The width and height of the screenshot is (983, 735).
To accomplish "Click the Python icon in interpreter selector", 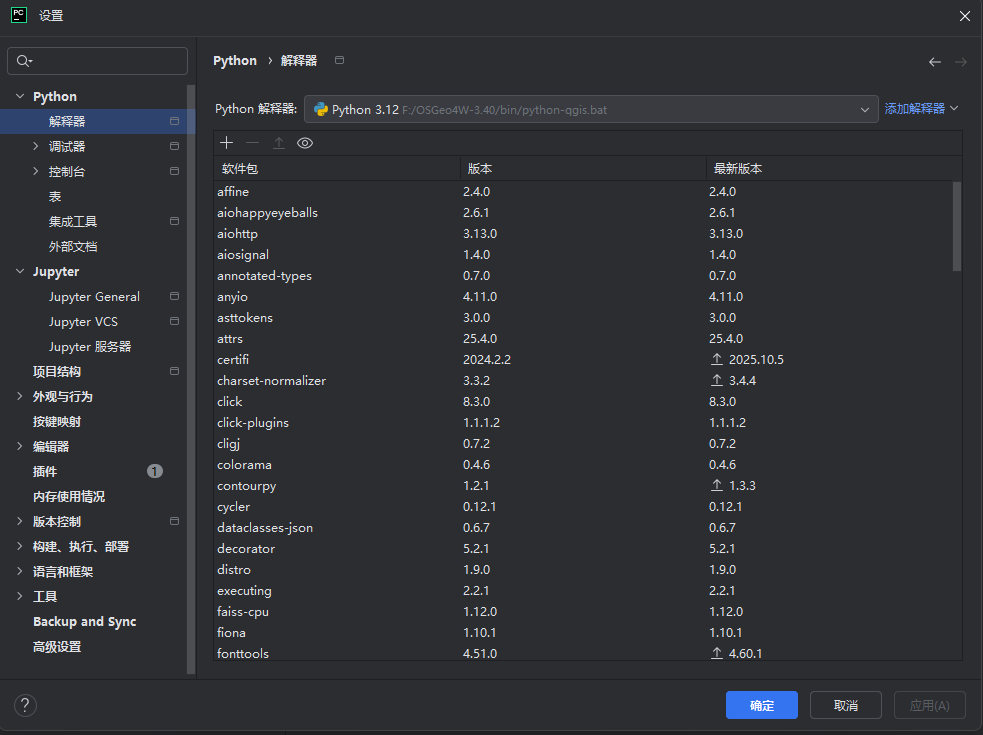I will pos(321,109).
